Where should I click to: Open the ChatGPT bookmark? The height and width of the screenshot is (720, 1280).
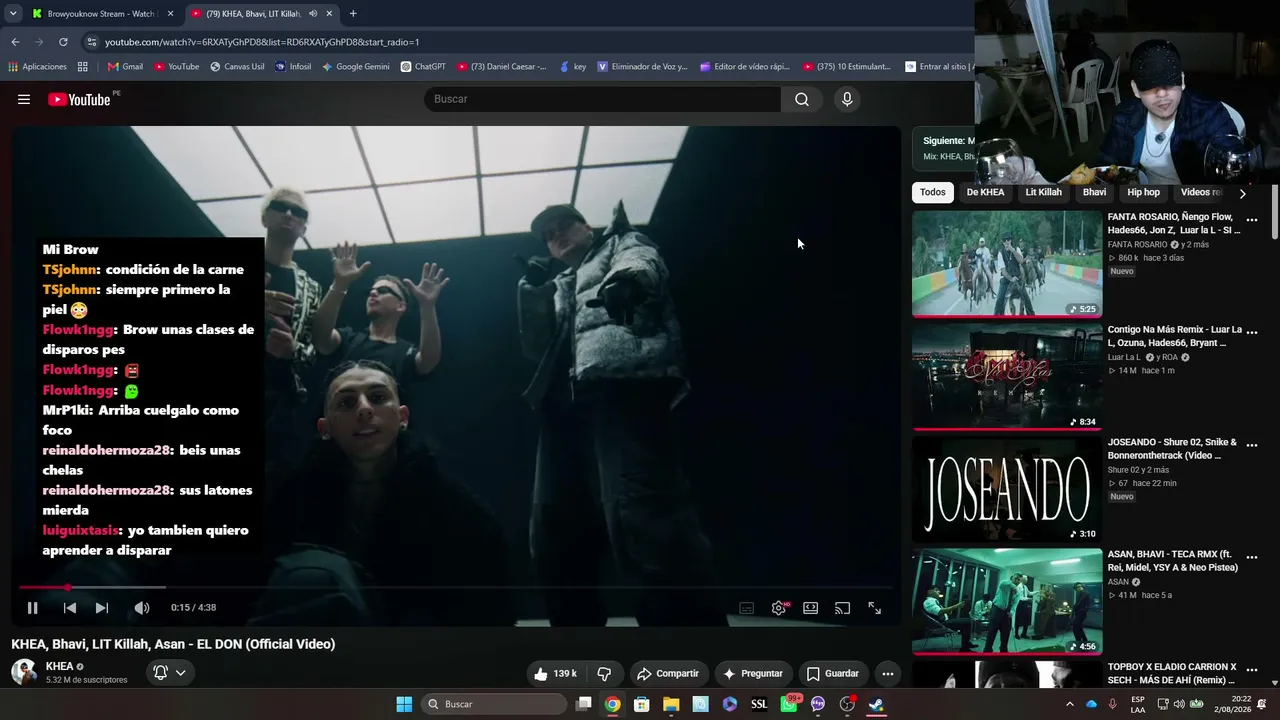click(423, 67)
